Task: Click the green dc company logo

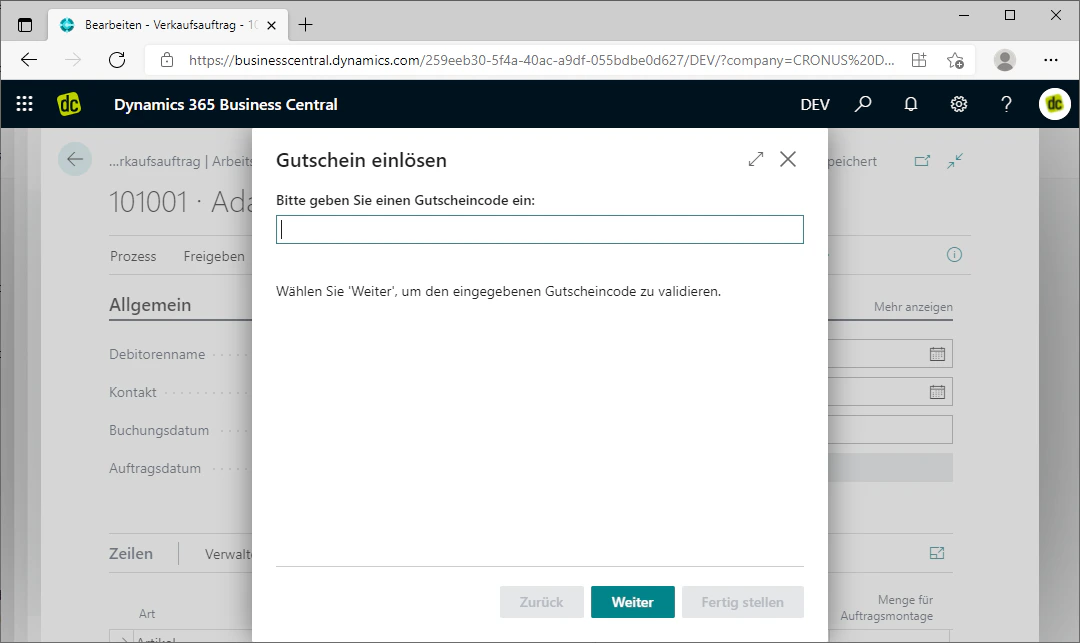Action: click(69, 104)
